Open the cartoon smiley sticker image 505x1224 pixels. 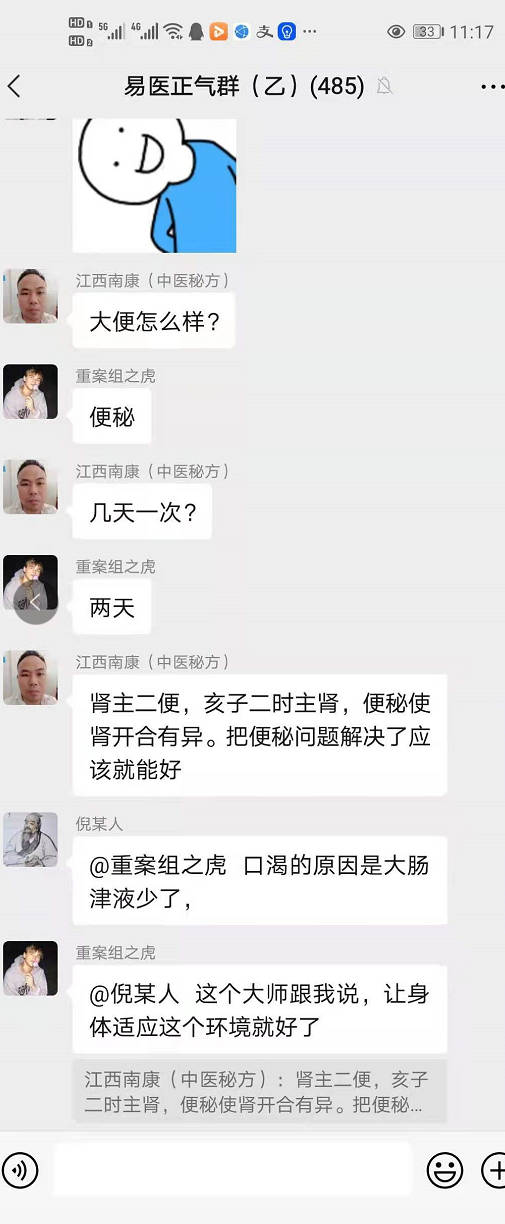(155, 185)
